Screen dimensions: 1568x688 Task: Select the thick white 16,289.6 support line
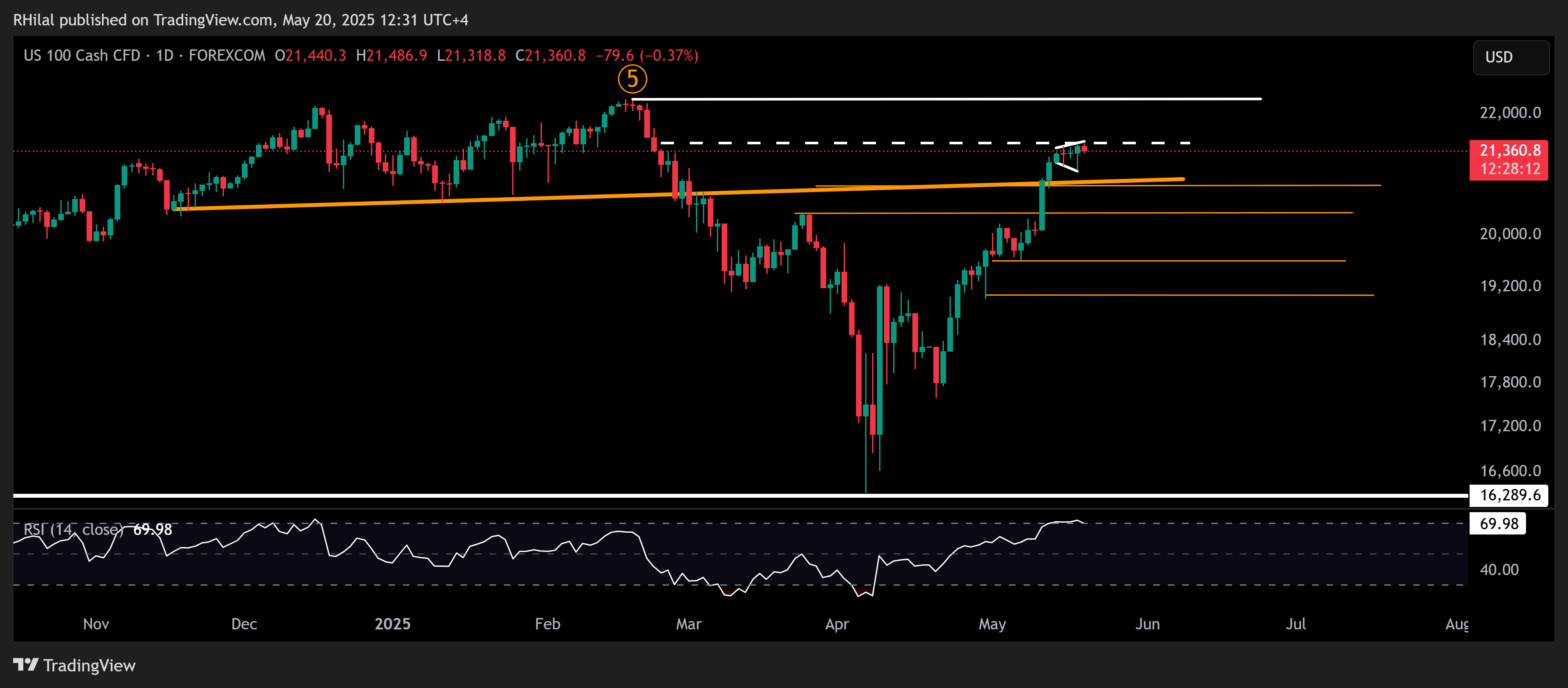tap(740, 496)
